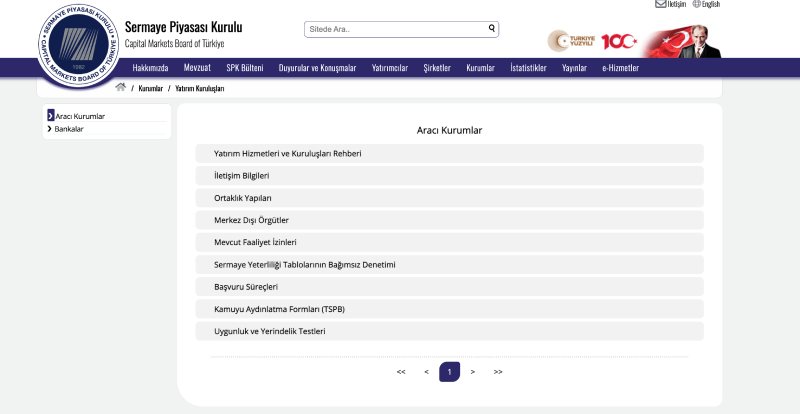Click the chevron beside Bankalar
The image size is (800, 414).
[x=49, y=129]
